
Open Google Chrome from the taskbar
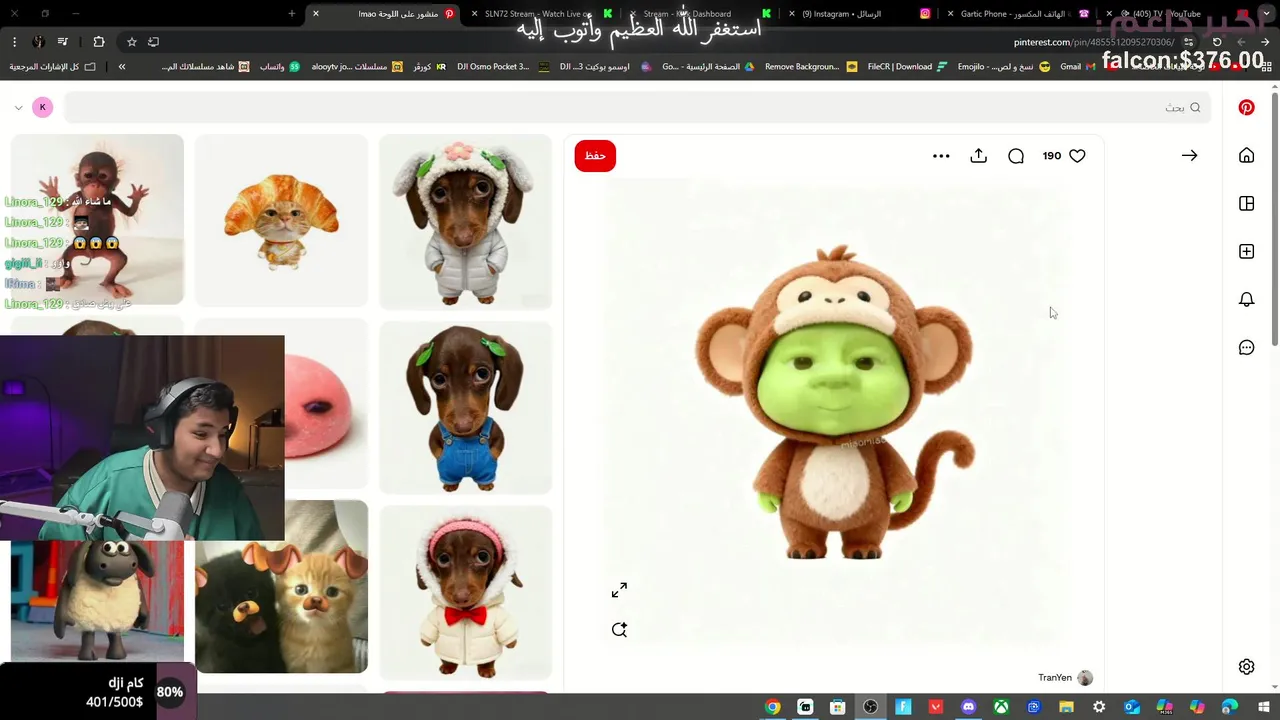772,707
